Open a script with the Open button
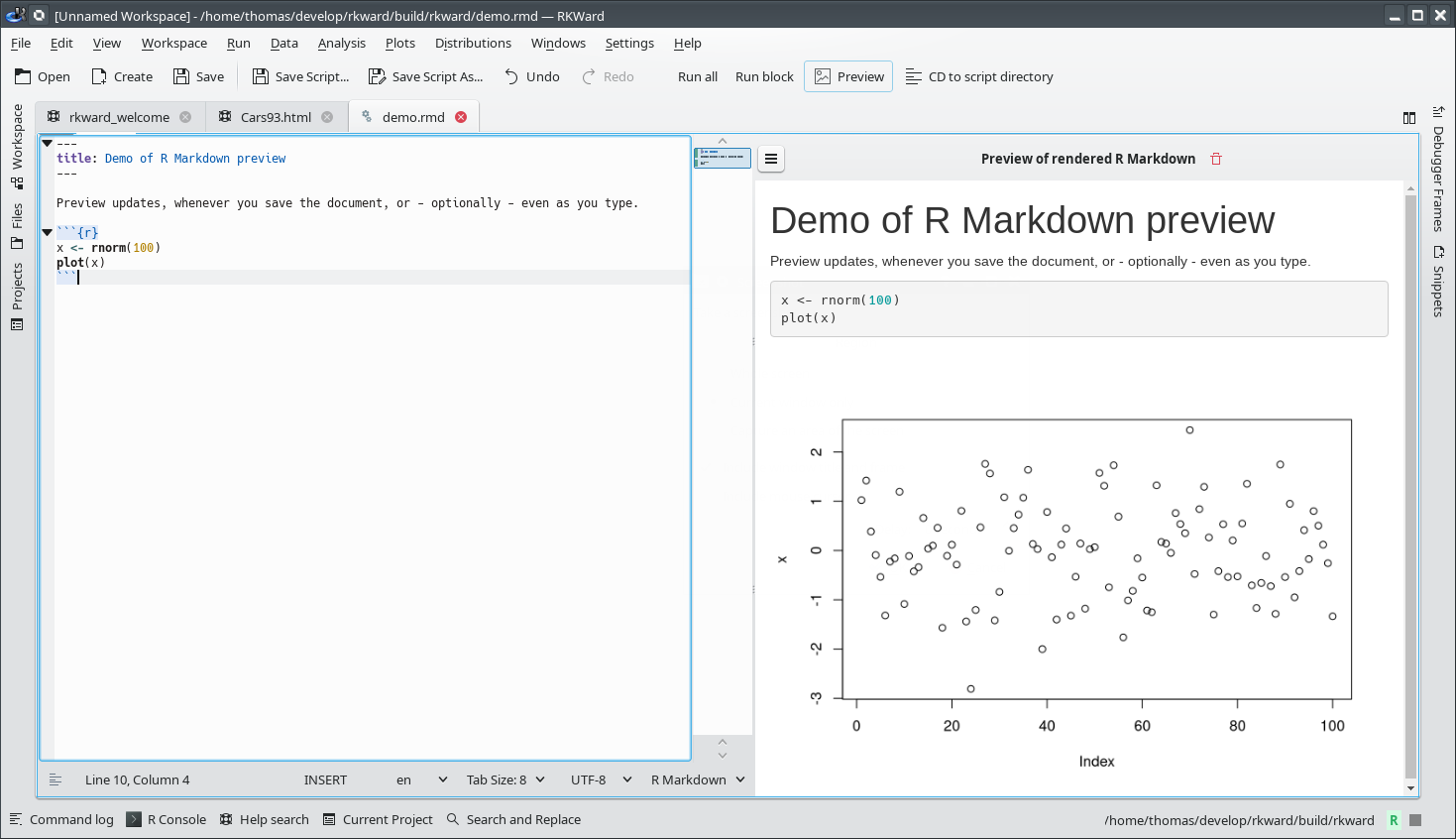The height and width of the screenshot is (839, 1456). pos(43,76)
